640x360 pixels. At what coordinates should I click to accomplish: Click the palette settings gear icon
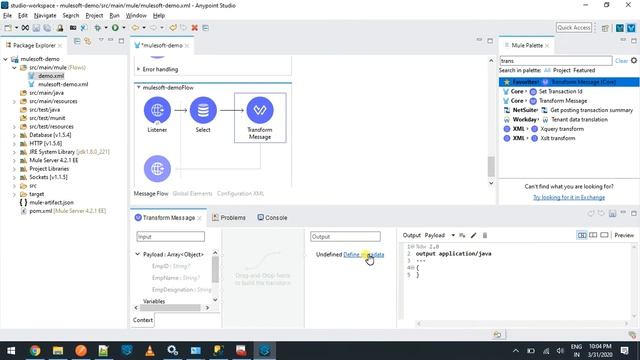click(x=634, y=60)
